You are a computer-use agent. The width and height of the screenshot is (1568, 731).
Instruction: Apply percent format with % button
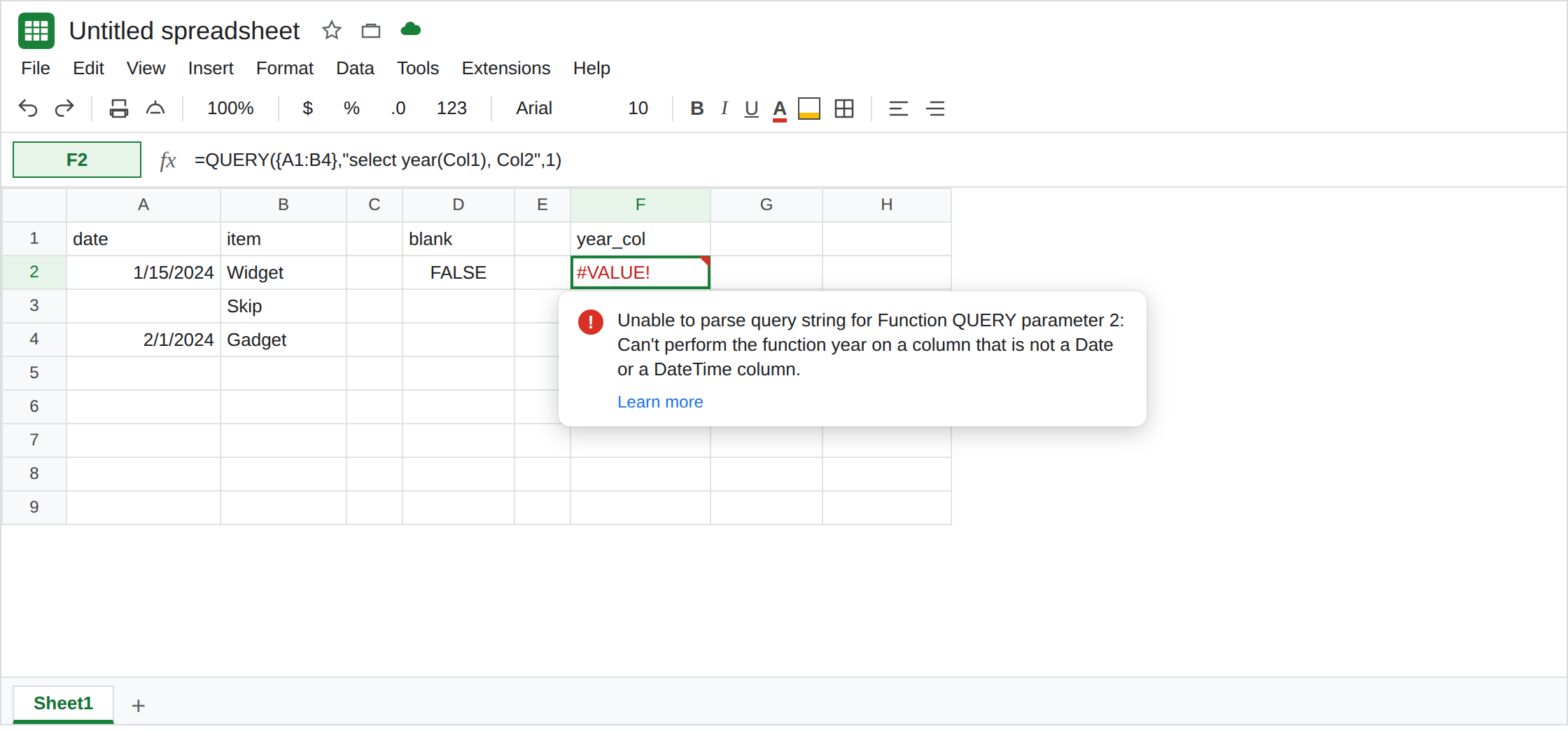[351, 109]
